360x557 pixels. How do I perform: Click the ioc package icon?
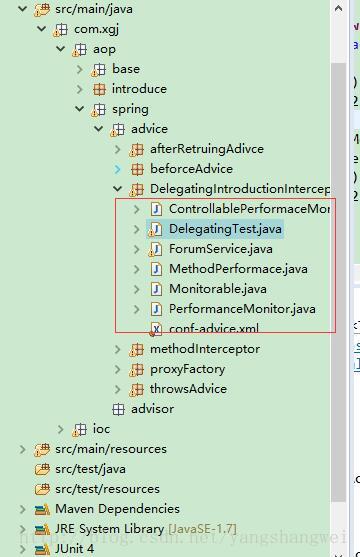pyautogui.click(x=80, y=429)
